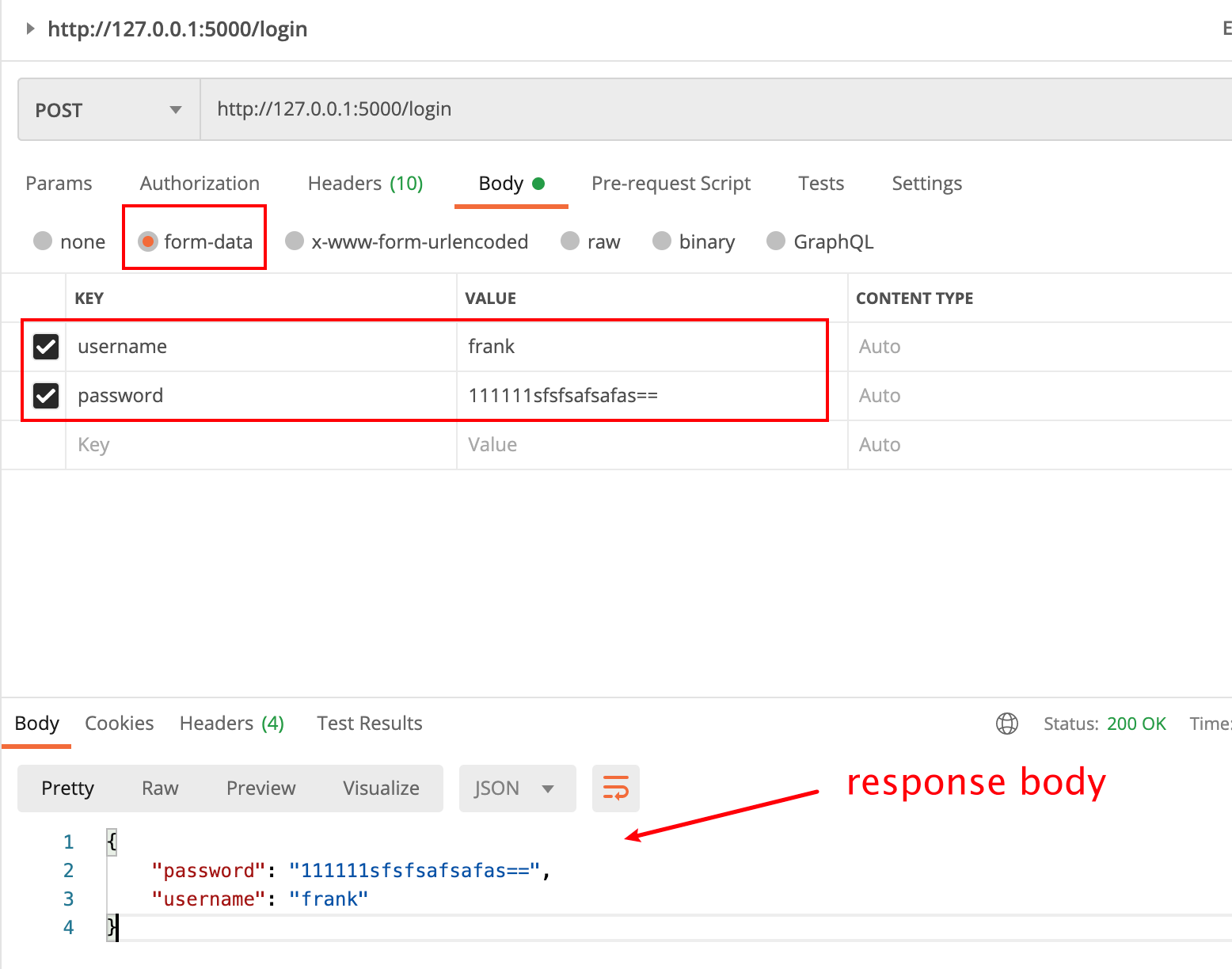
Task: Click the Auto content type in empty row
Action: click(x=880, y=445)
